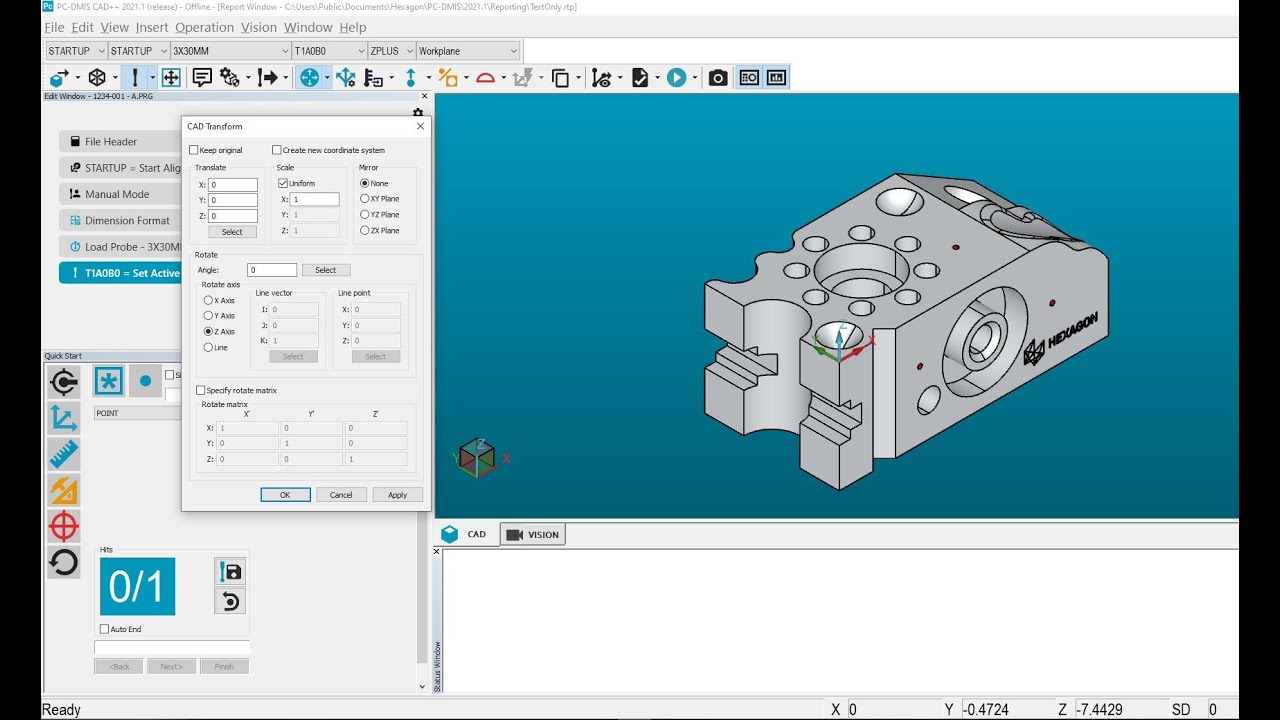Open the File menu
1280x720 pixels.
click(x=54, y=27)
